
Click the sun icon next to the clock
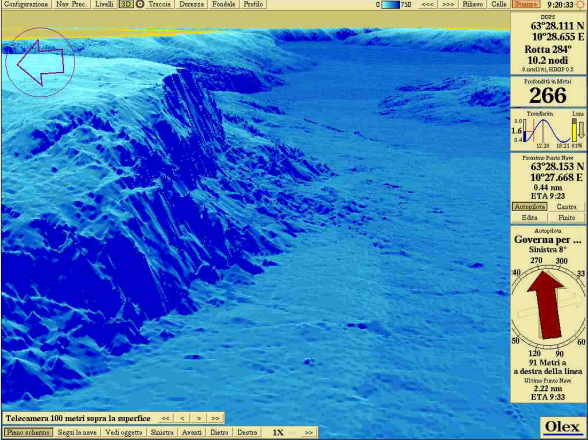(x=581, y=5)
